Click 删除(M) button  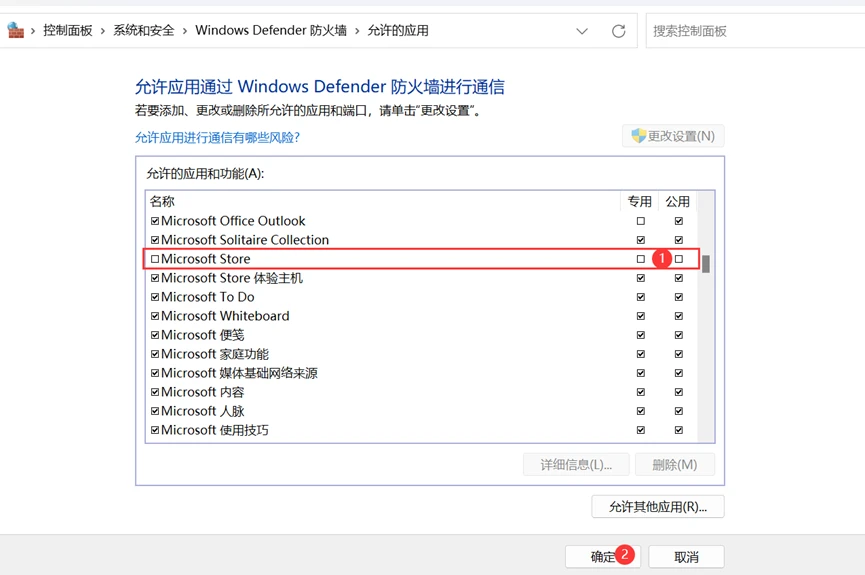point(675,465)
